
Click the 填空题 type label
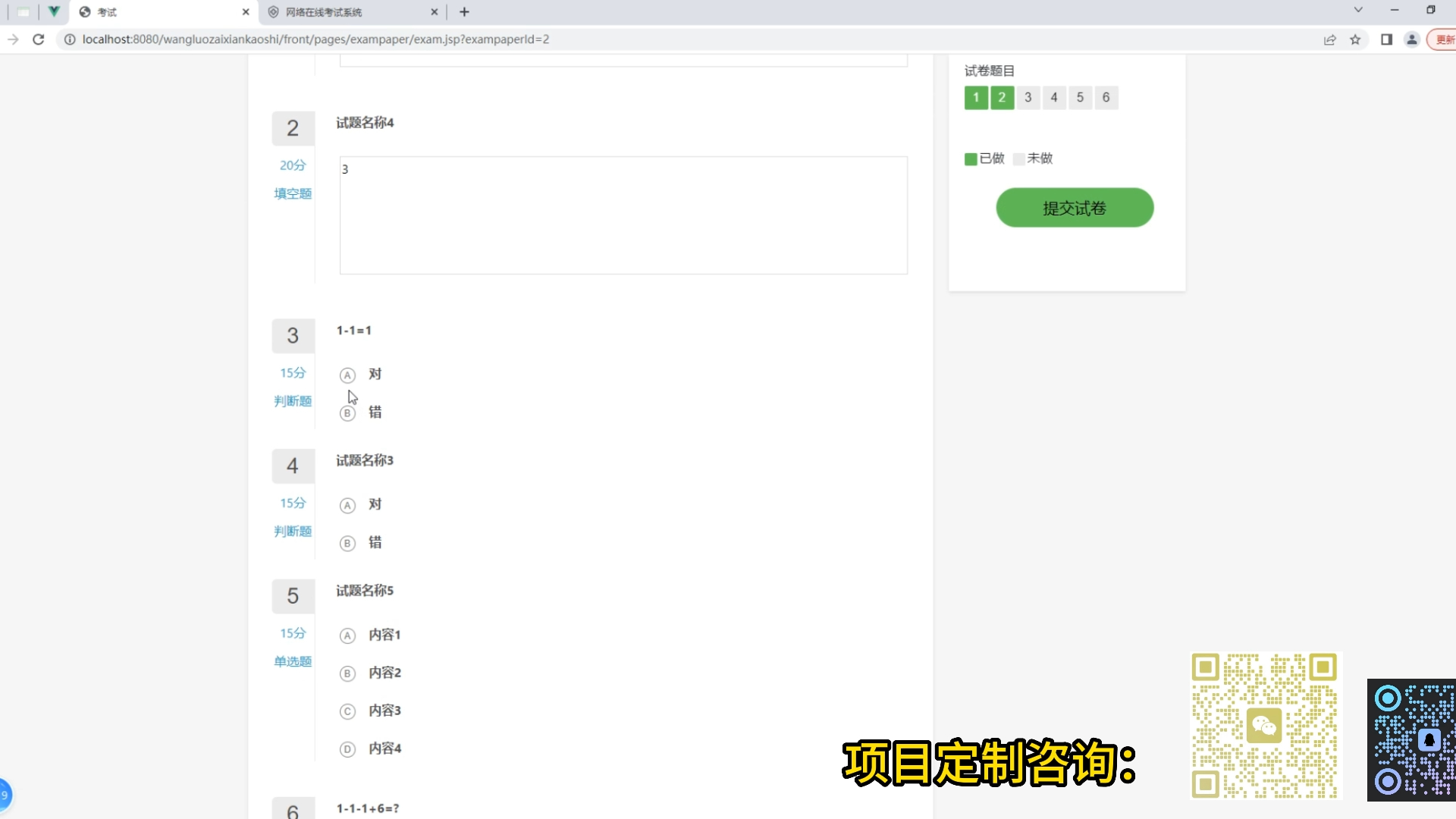(293, 193)
